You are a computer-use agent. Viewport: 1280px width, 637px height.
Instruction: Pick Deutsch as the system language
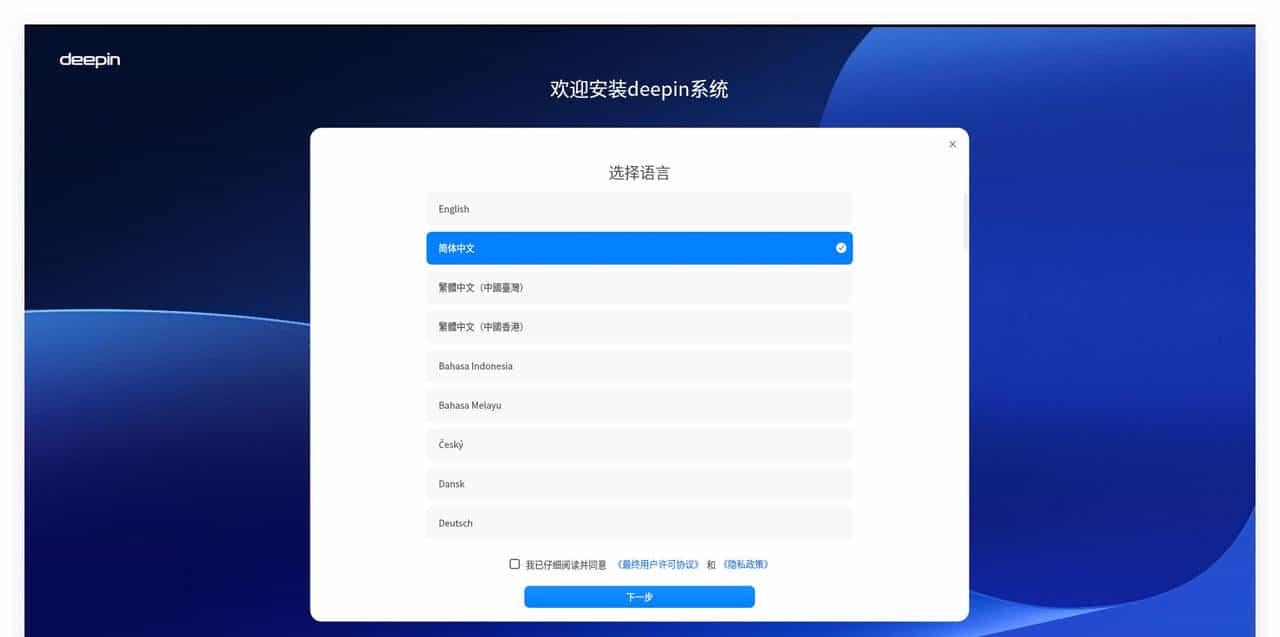(x=639, y=522)
